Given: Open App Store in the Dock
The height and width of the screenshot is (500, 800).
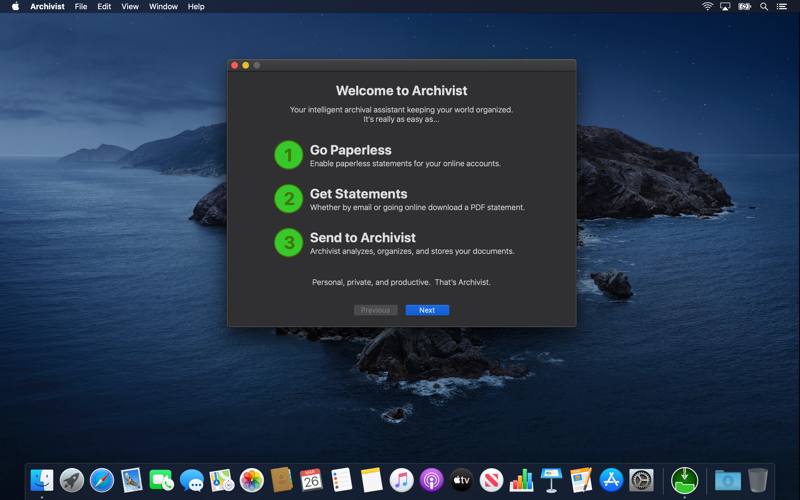Looking at the screenshot, I should tap(611, 480).
